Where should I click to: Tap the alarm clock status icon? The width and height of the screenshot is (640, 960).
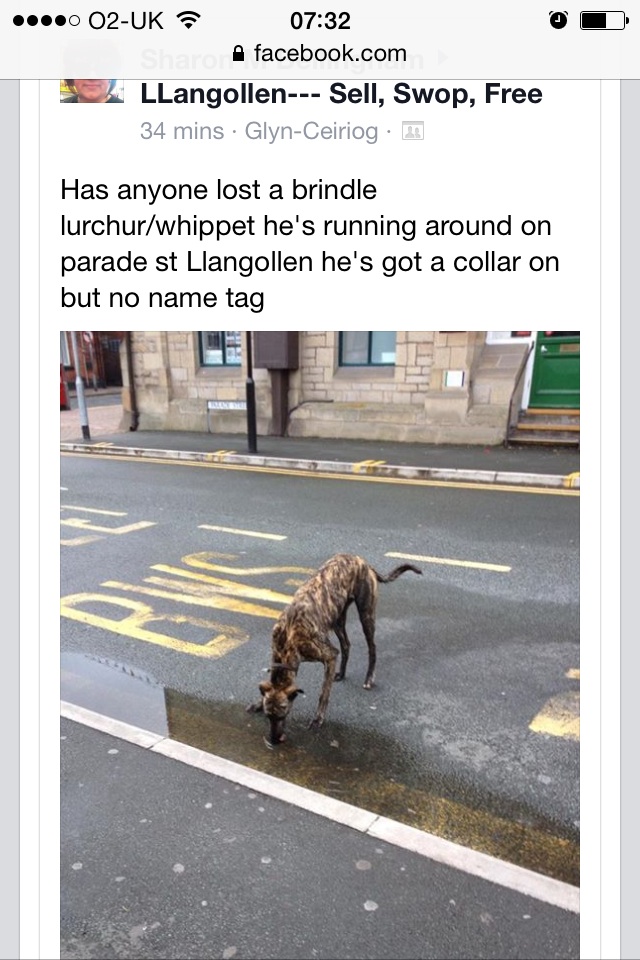pos(558,20)
